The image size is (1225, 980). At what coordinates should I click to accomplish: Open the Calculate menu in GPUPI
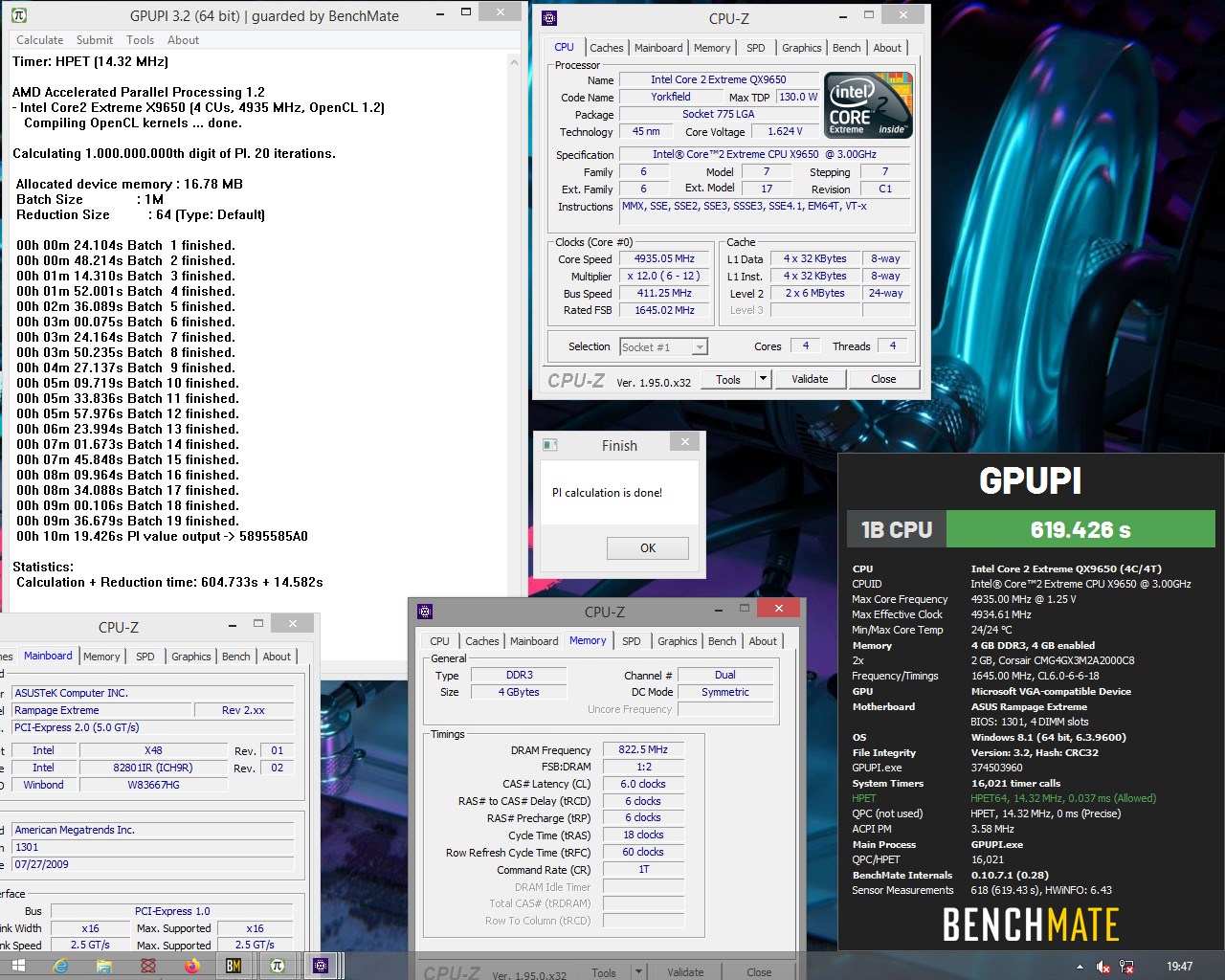[40, 40]
